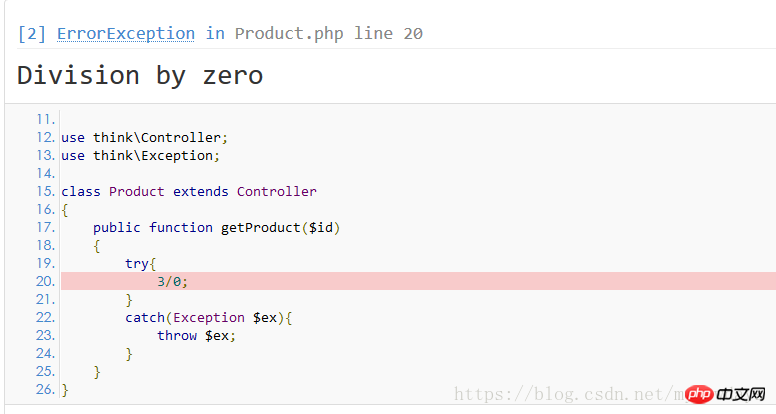776x414 pixels.
Task: Click the ErrorException link
Action: click(126, 34)
